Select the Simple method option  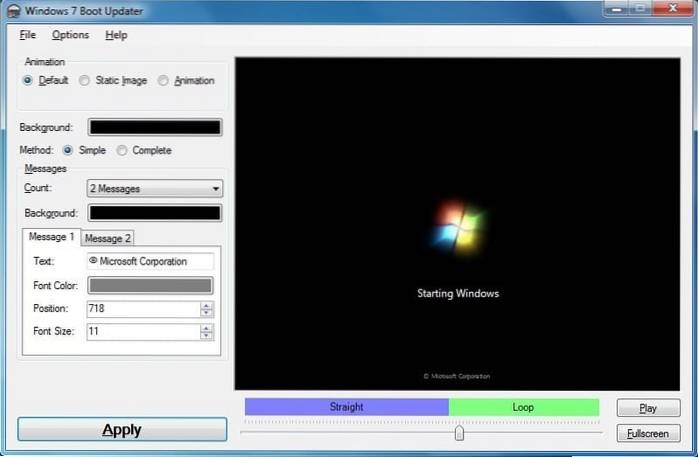[x=68, y=150]
